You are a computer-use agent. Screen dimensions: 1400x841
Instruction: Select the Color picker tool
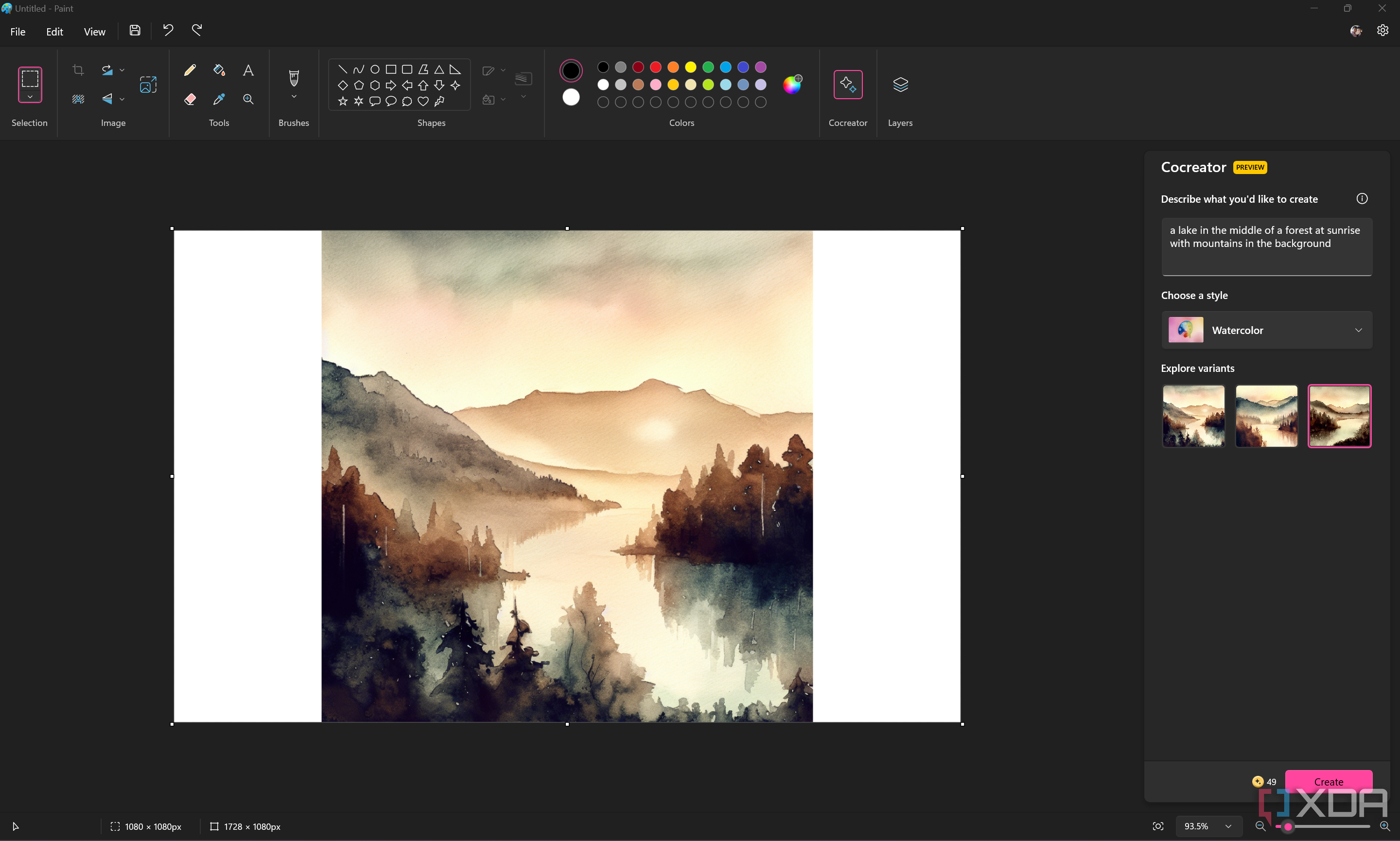(219, 99)
